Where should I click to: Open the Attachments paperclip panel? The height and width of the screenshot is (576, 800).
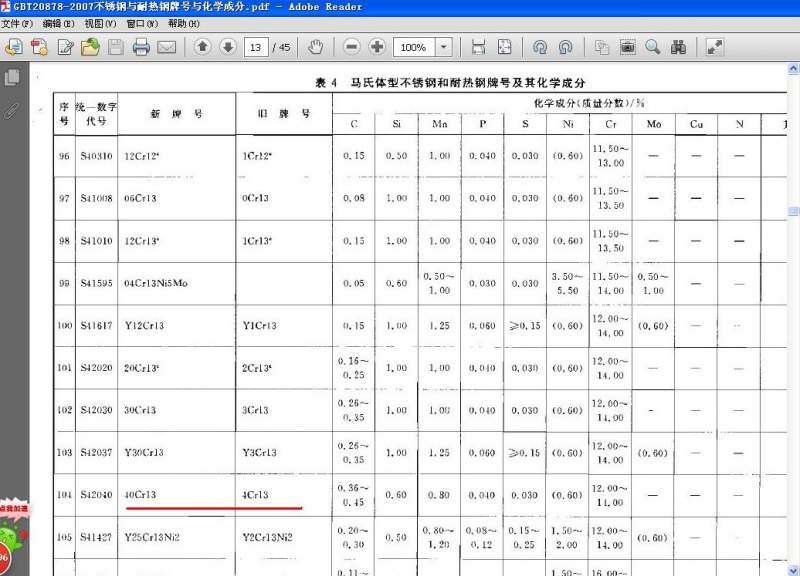(x=12, y=111)
